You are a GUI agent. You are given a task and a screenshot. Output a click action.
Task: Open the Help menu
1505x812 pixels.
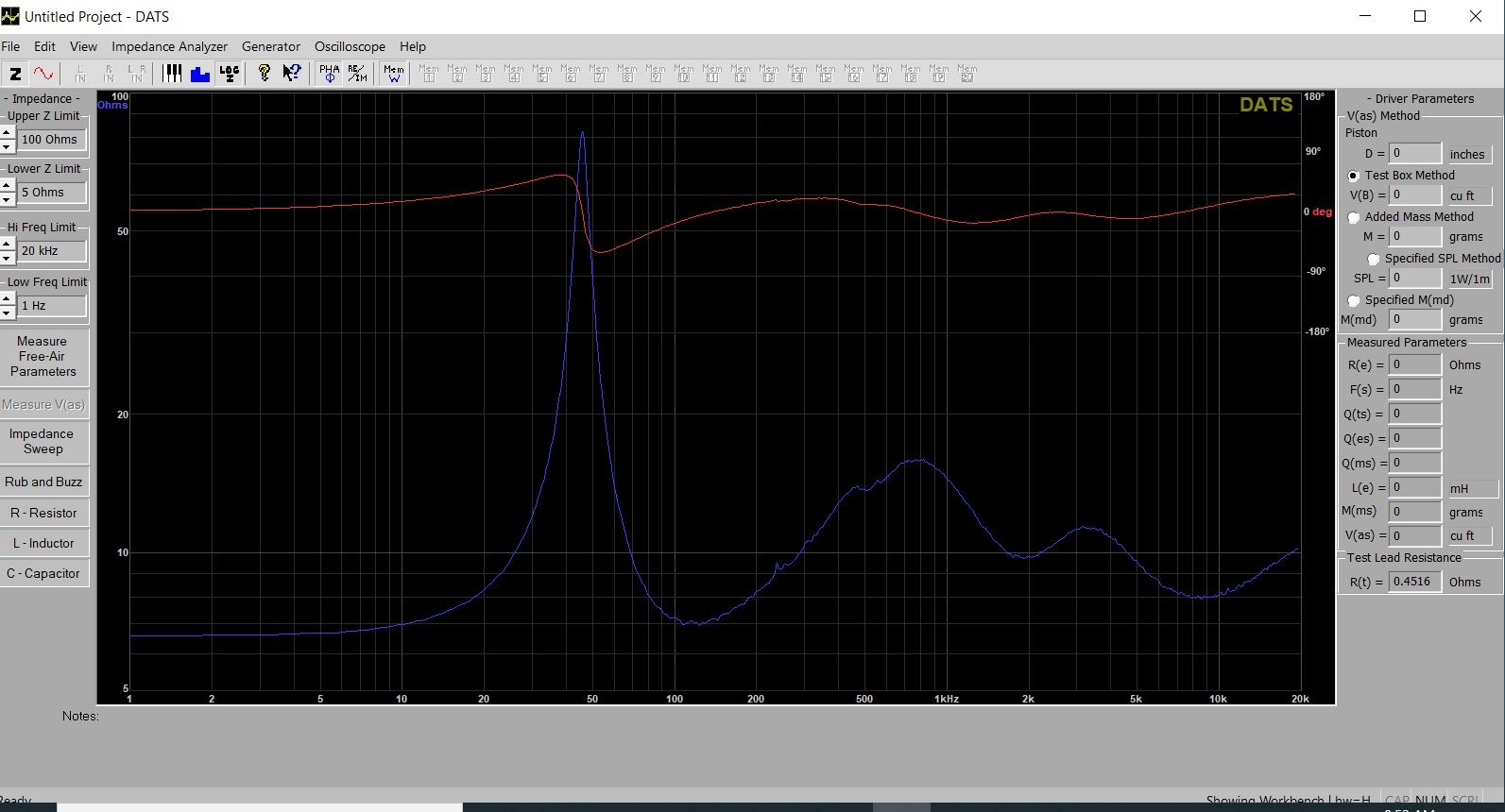coord(412,46)
